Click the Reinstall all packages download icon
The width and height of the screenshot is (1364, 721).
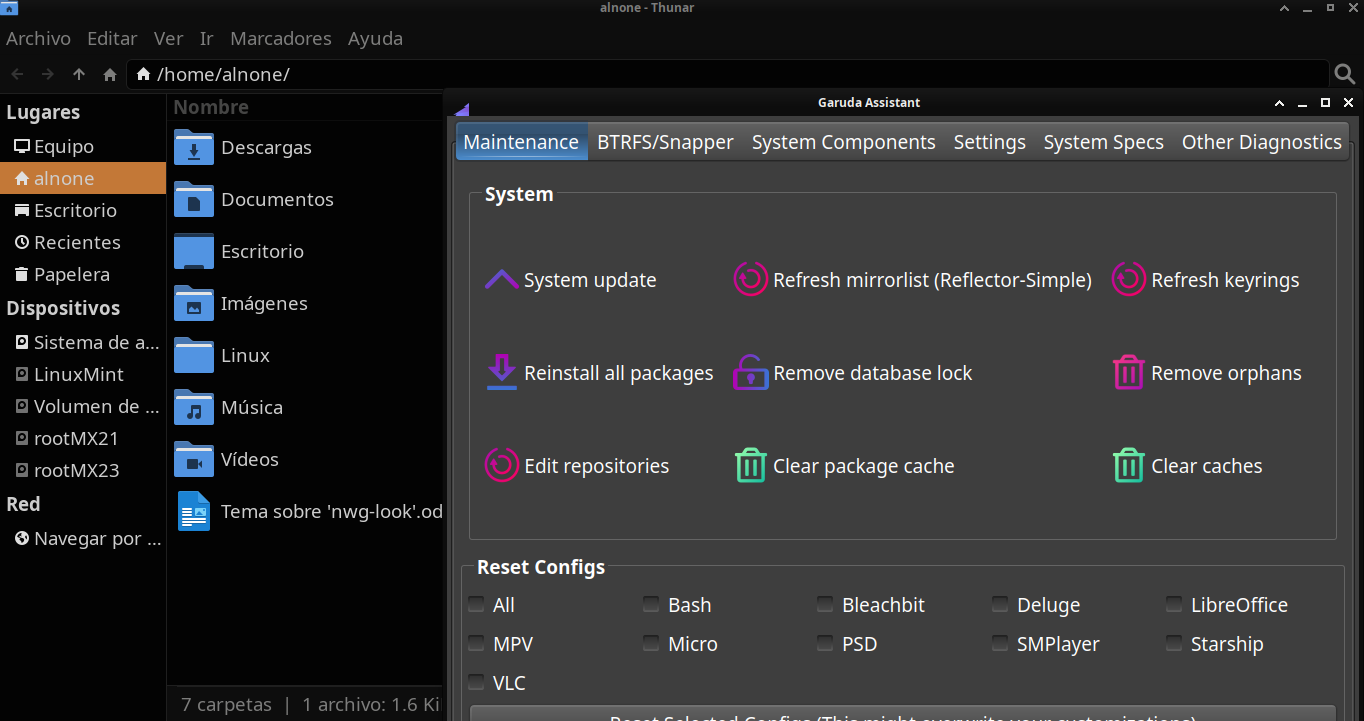[501, 373]
